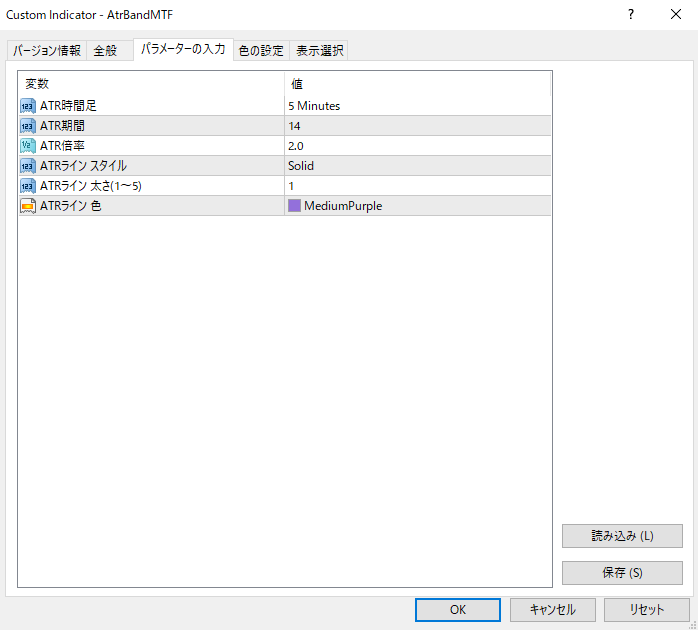Select the パラメーターの入力 tab
698x630 pixels.
183,49
